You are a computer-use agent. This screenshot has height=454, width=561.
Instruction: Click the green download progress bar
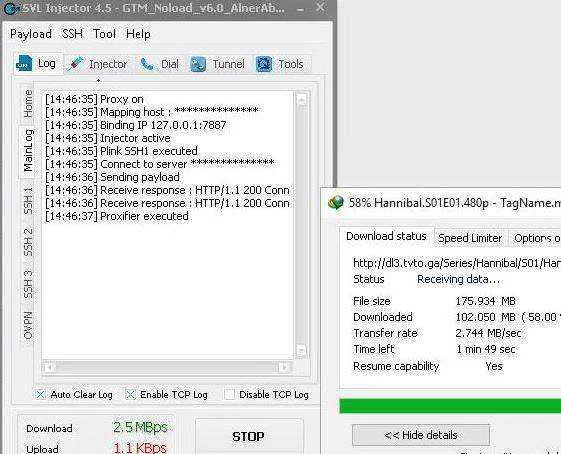tap(450, 406)
